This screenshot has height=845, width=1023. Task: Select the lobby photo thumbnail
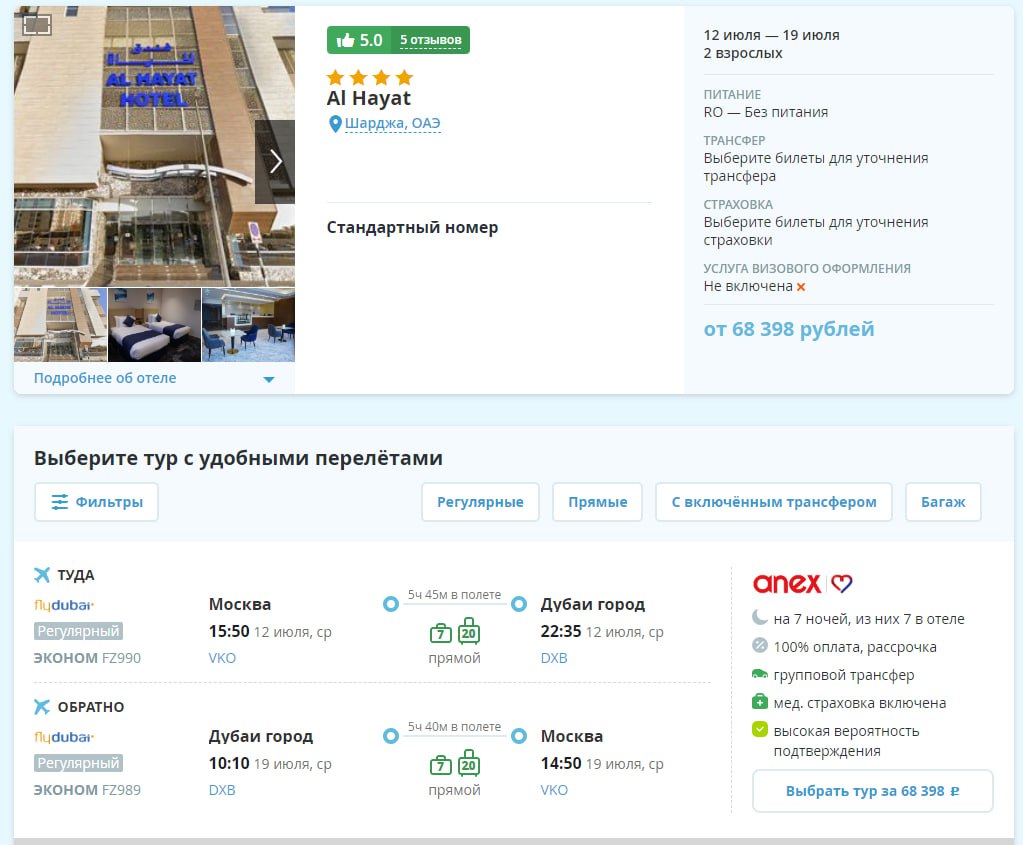click(248, 325)
